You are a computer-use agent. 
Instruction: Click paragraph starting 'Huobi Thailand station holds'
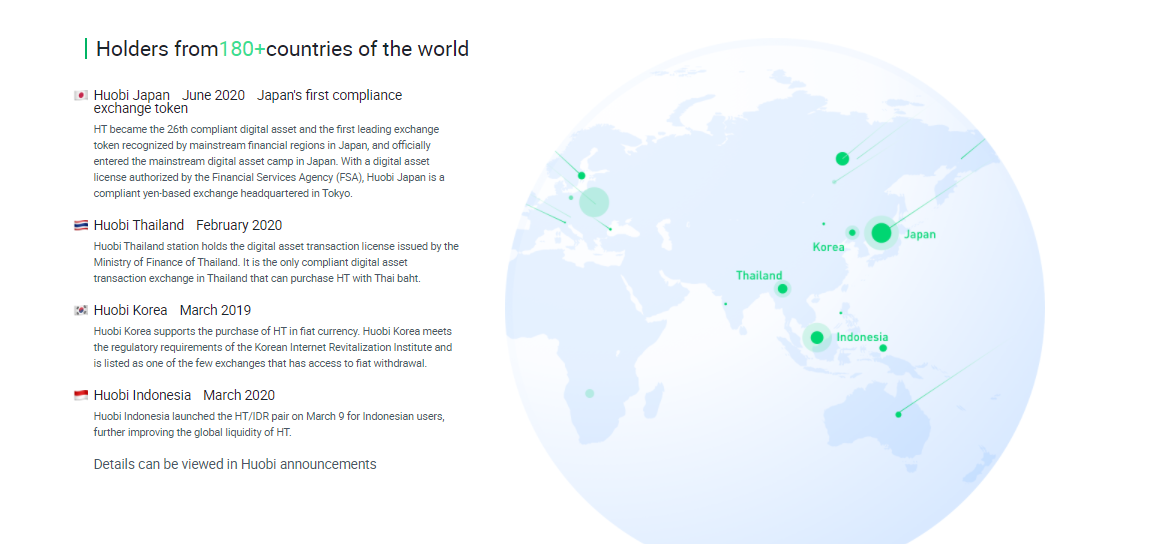pos(276,262)
